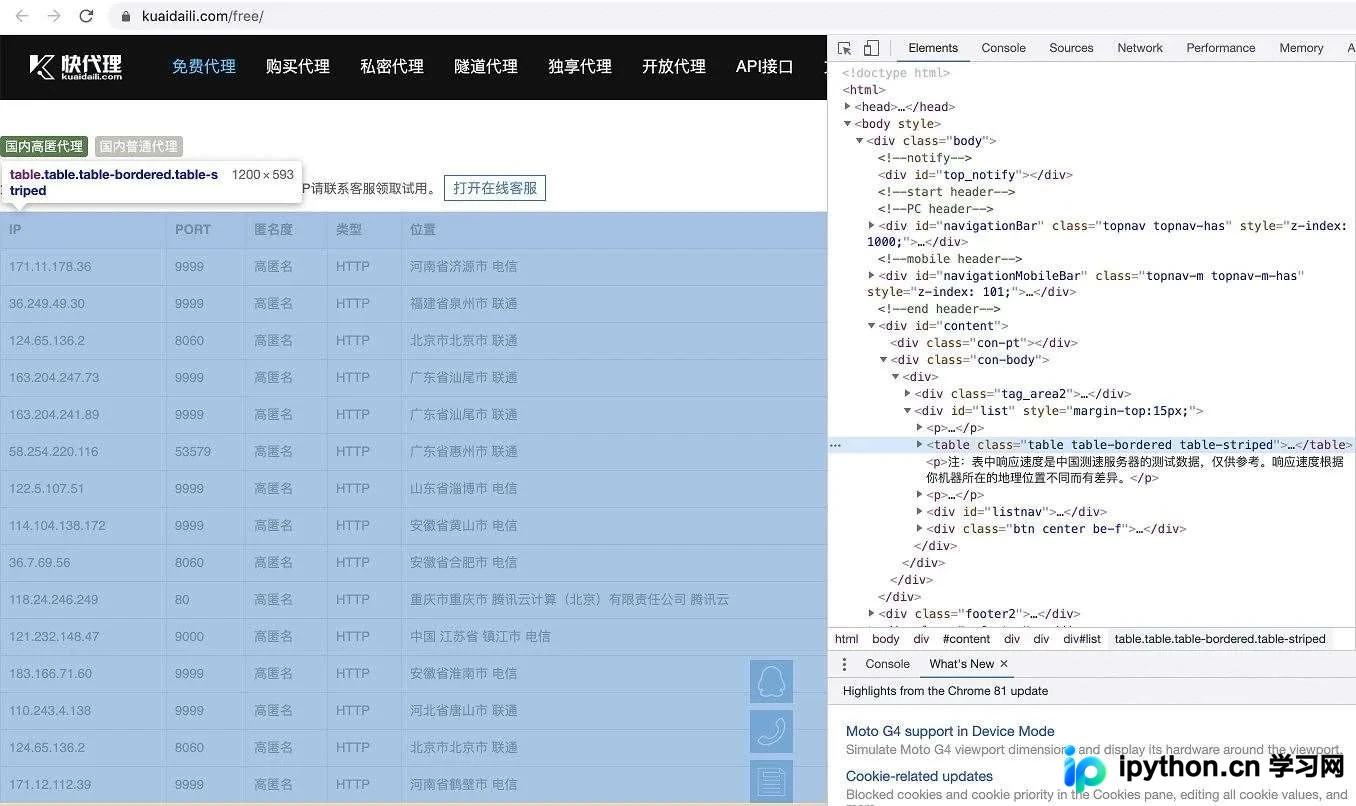Open the DevTools drawer three-dot menu
The image size is (1356, 806).
(x=844, y=664)
